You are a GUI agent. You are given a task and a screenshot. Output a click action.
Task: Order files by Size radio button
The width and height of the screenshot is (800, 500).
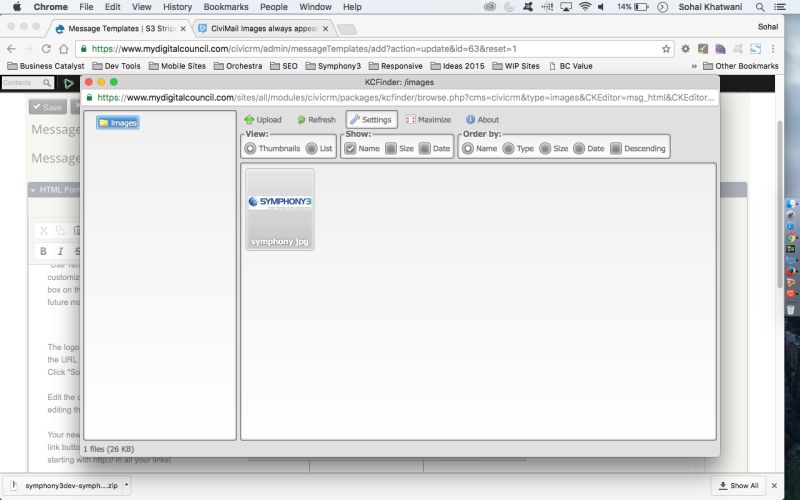(545, 148)
